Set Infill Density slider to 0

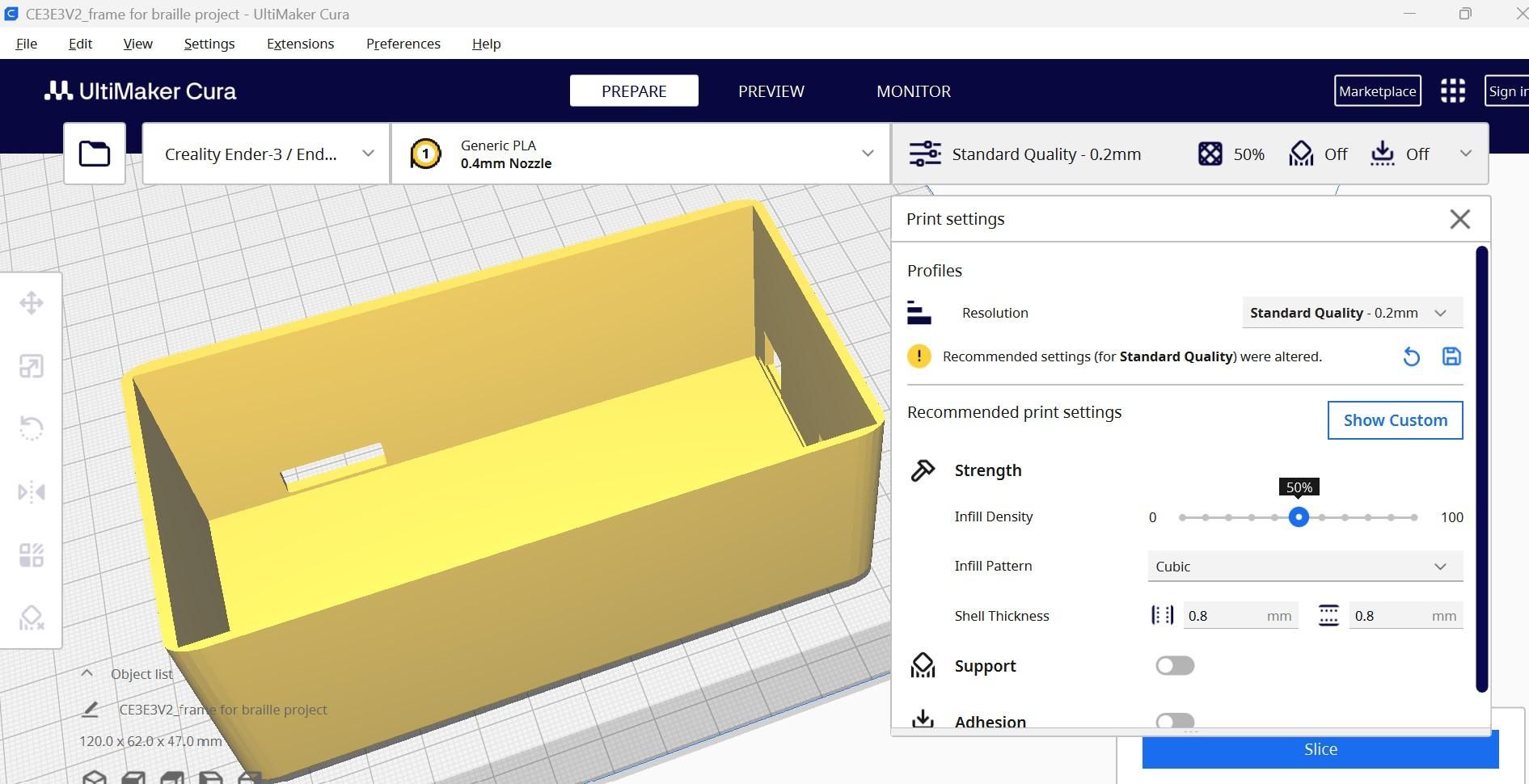click(1182, 517)
